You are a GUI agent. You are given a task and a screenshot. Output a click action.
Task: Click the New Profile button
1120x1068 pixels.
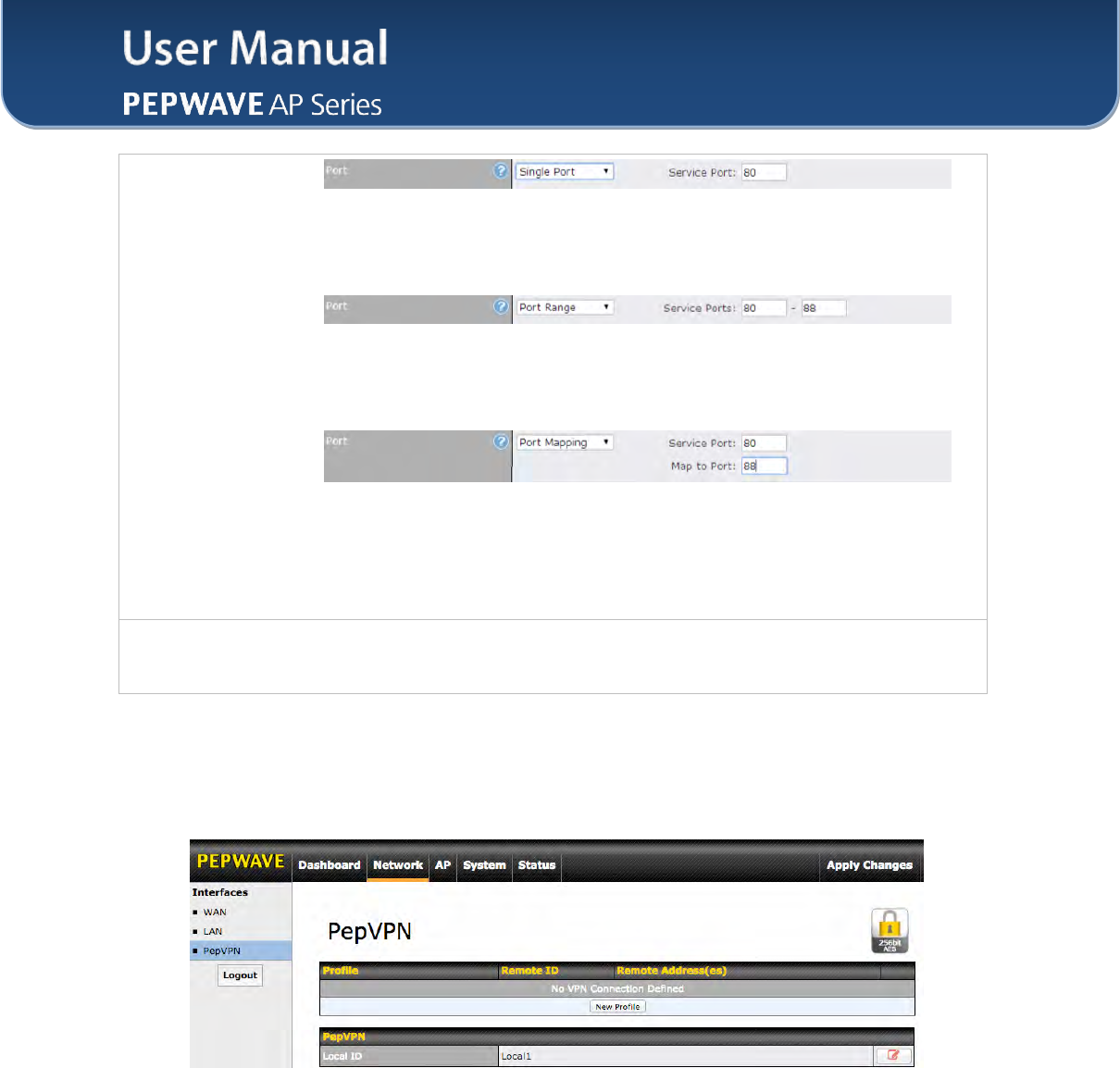pyautogui.click(x=617, y=1006)
